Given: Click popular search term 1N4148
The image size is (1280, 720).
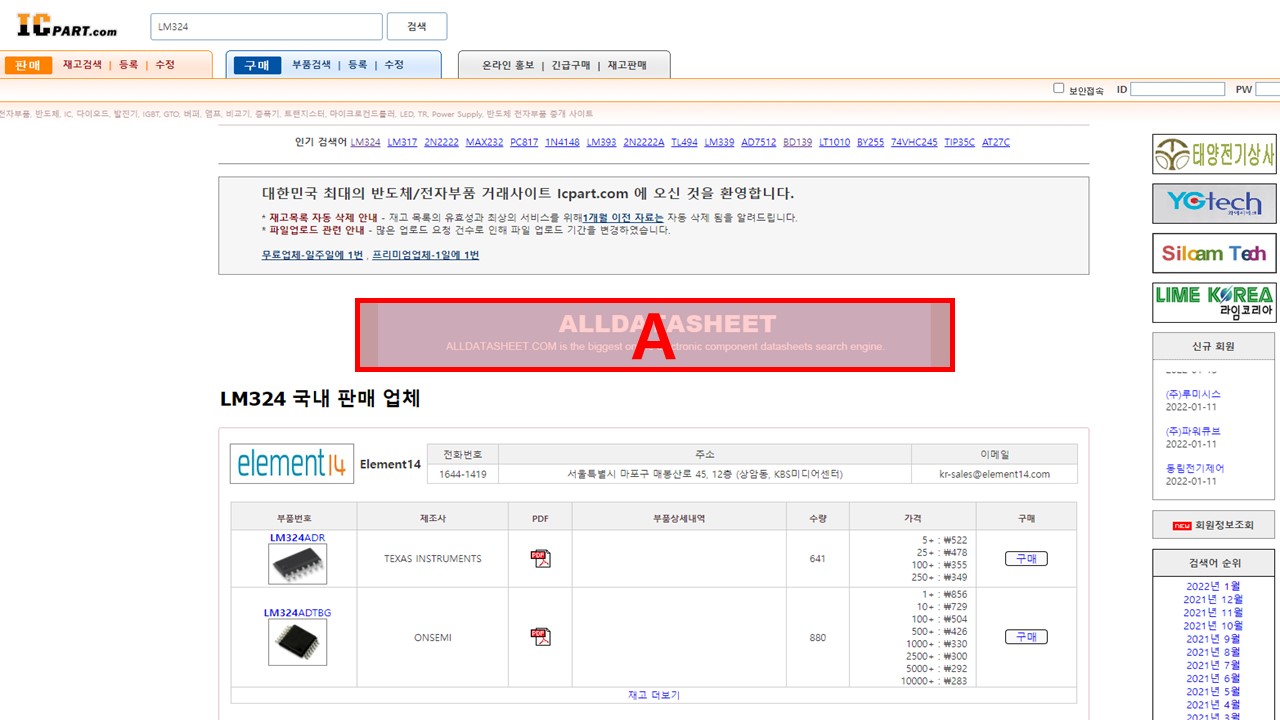Looking at the screenshot, I should pyautogui.click(x=562, y=142).
